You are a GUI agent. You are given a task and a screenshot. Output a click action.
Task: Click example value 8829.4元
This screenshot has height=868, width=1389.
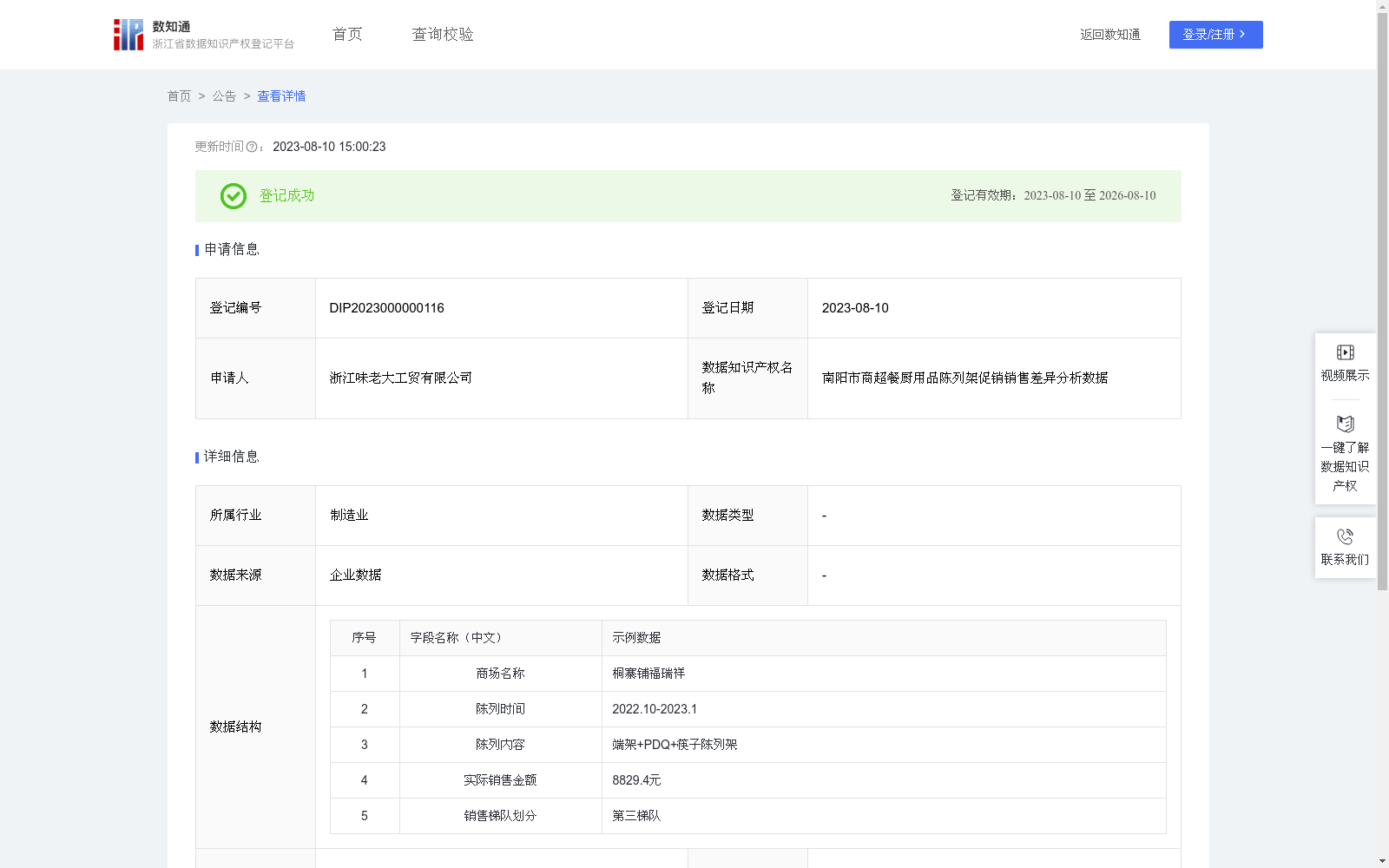coord(636,780)
